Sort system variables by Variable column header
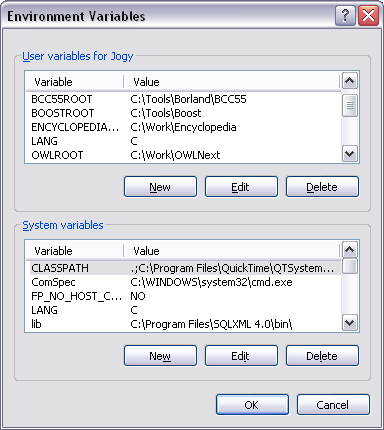This screenshot has width=384, height=430. pyautogui.click(x=75, y=251)
